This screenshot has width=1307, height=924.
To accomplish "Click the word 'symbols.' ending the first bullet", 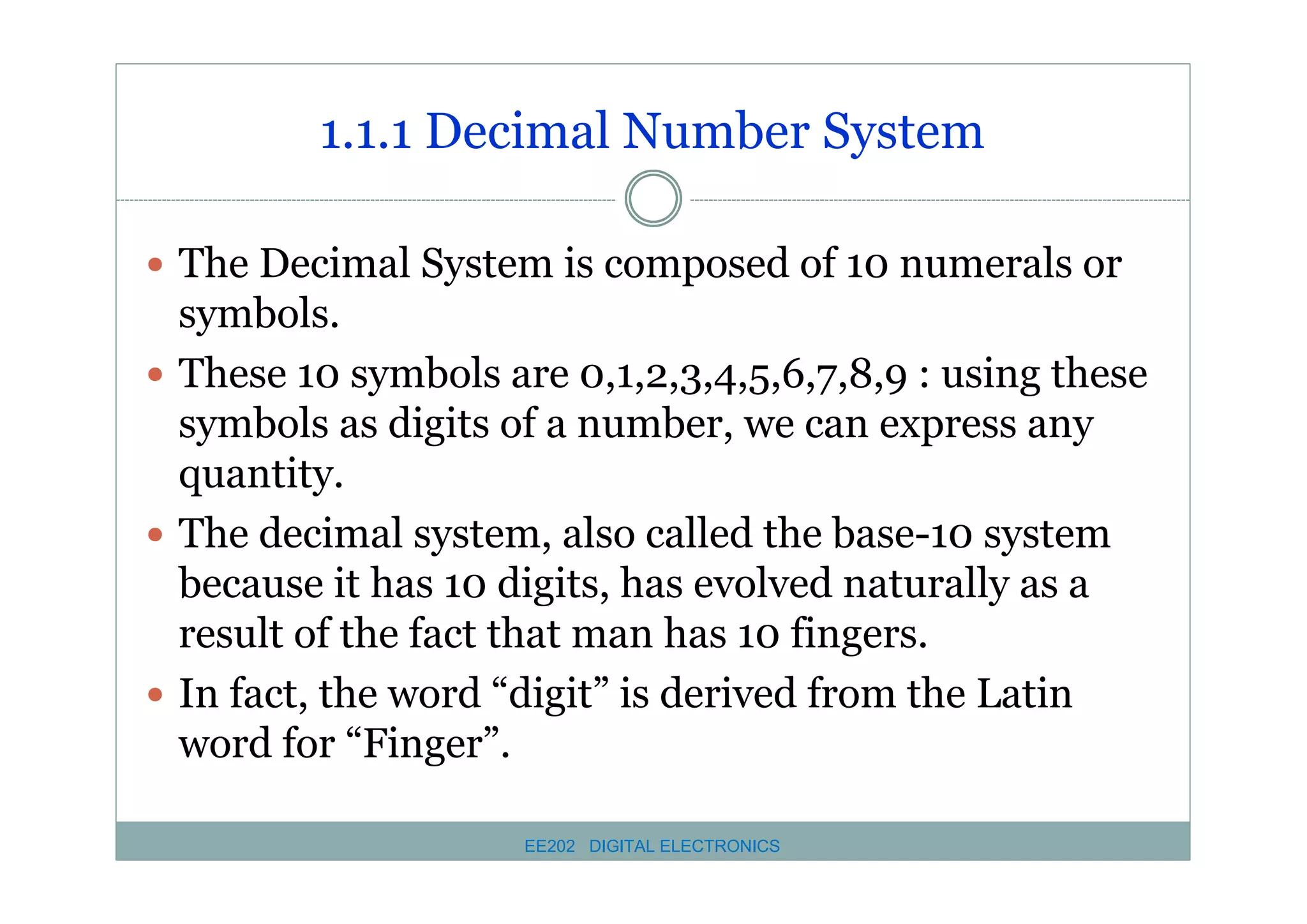I will [x=258, y=315].
